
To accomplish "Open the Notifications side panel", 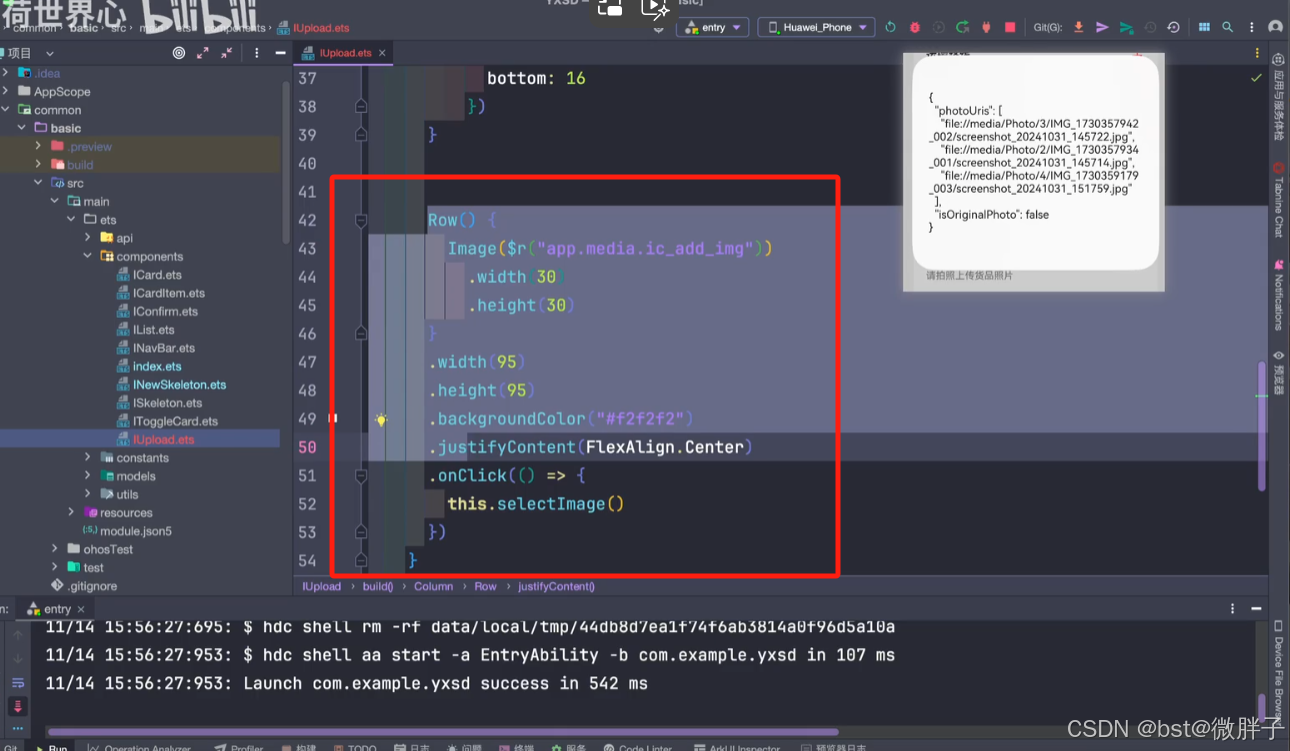I will (1278, 295).
